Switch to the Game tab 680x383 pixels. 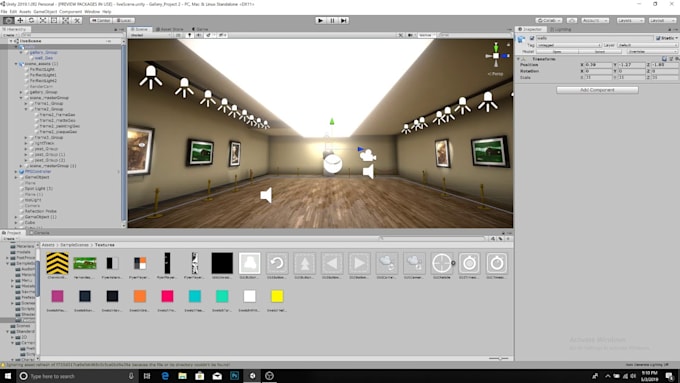200,29
